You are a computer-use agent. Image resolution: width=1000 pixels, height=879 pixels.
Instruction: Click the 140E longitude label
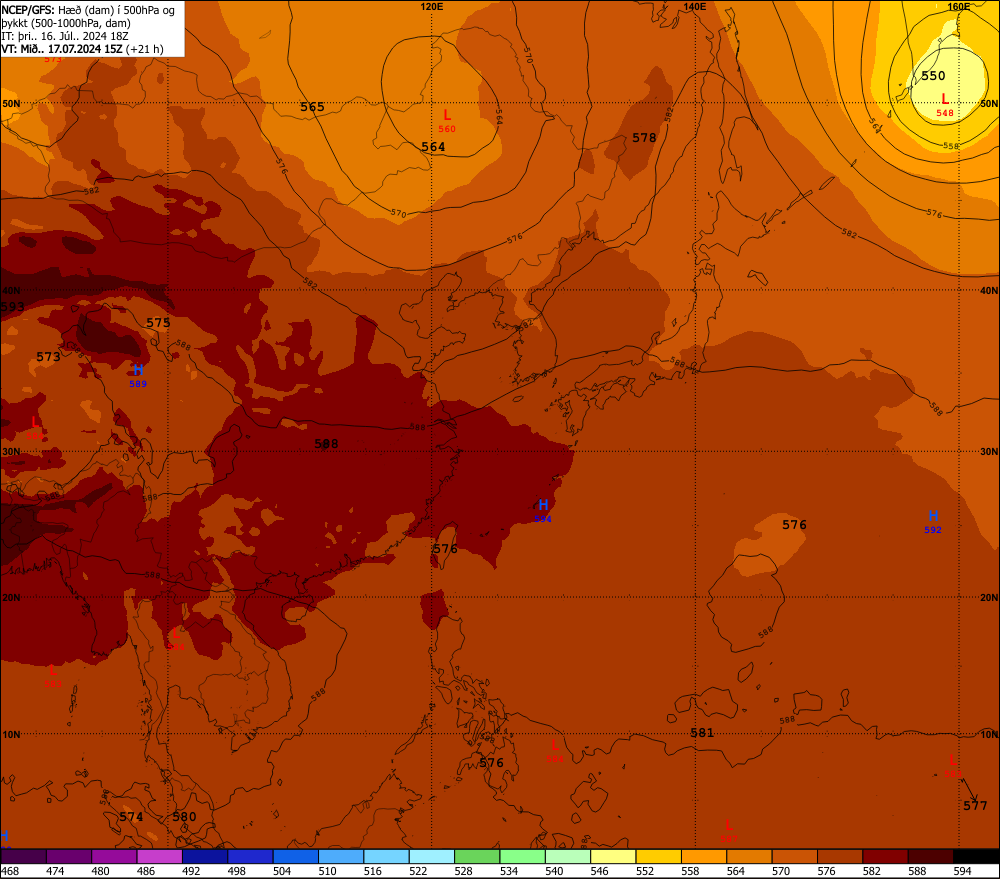tap(695, 6)
